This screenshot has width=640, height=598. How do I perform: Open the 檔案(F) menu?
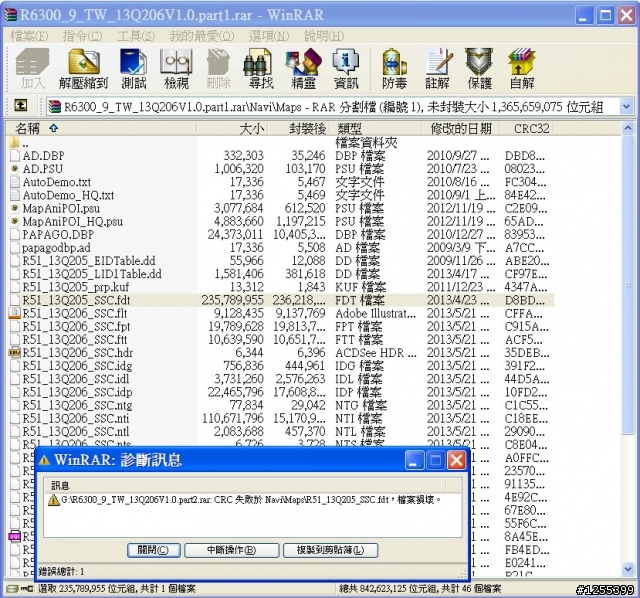[29, 36]
